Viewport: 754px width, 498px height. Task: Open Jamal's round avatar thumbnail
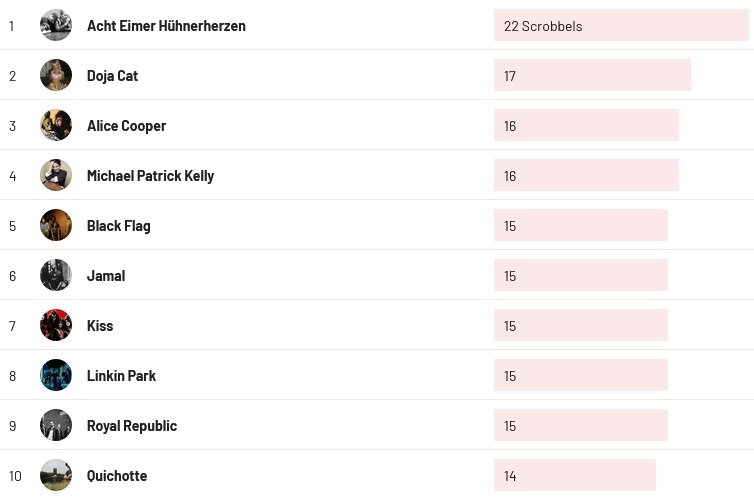coord(56,275)
